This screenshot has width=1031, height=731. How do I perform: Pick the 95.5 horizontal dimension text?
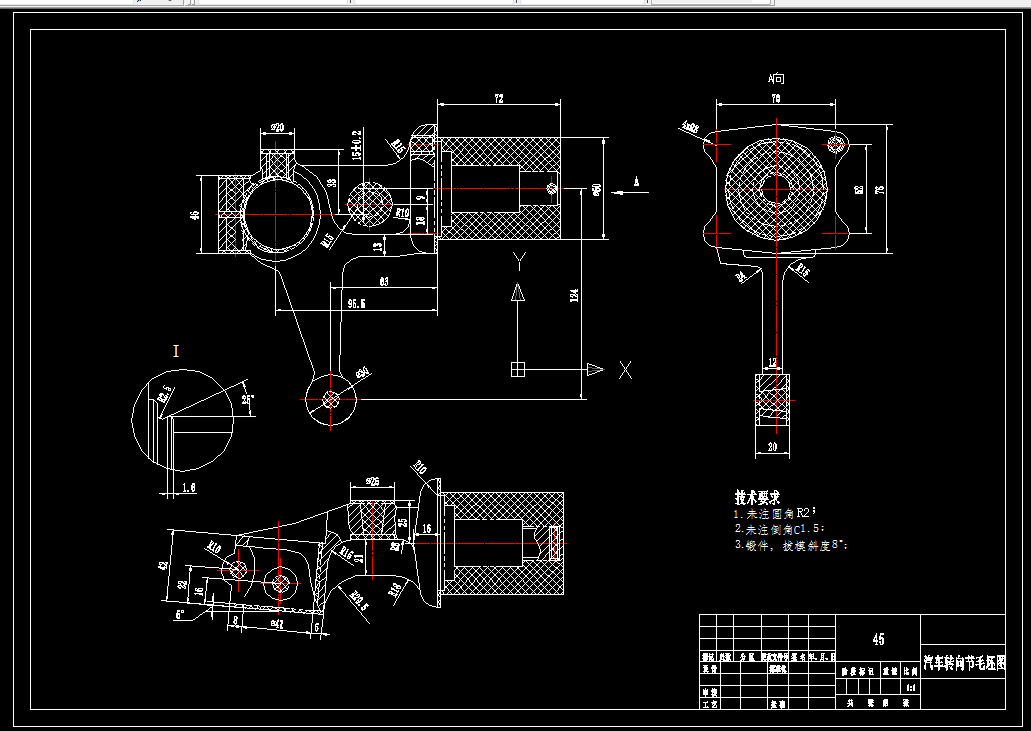pyautogui.click(x=356, y=304)
